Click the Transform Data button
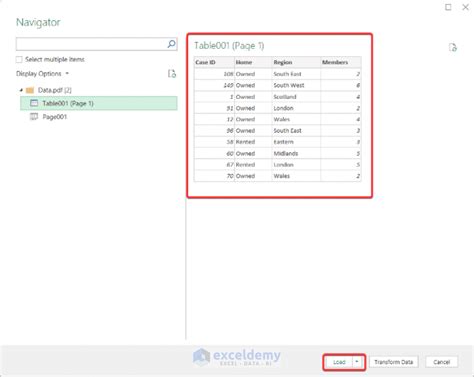 click(x=393, y=362)
